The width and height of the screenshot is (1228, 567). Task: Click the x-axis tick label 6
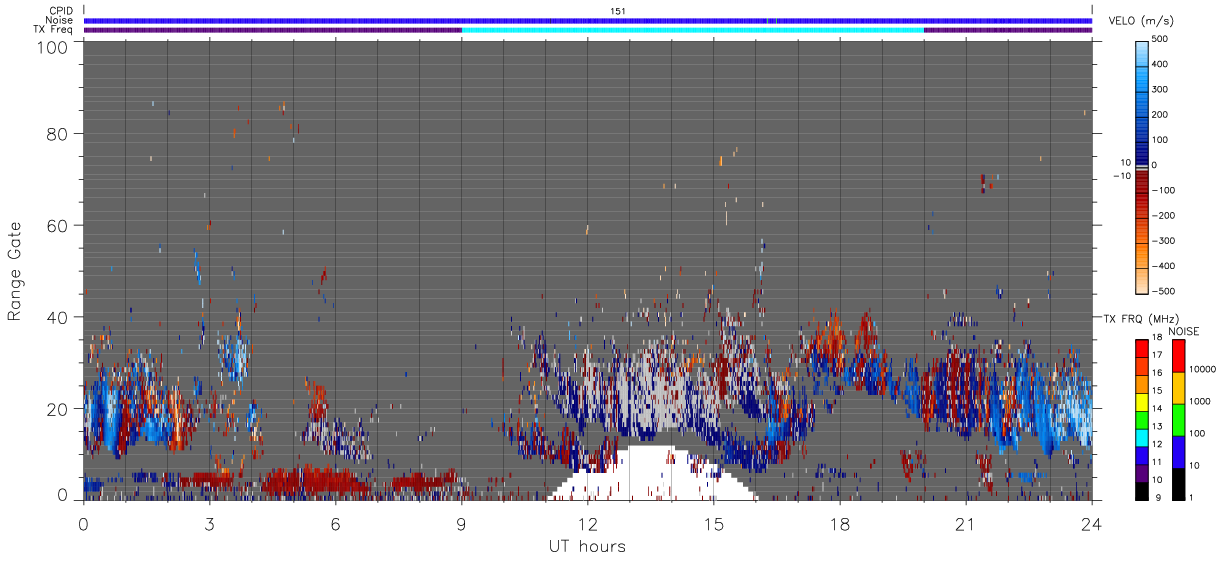pyautogui.click(x=336, y=523)
